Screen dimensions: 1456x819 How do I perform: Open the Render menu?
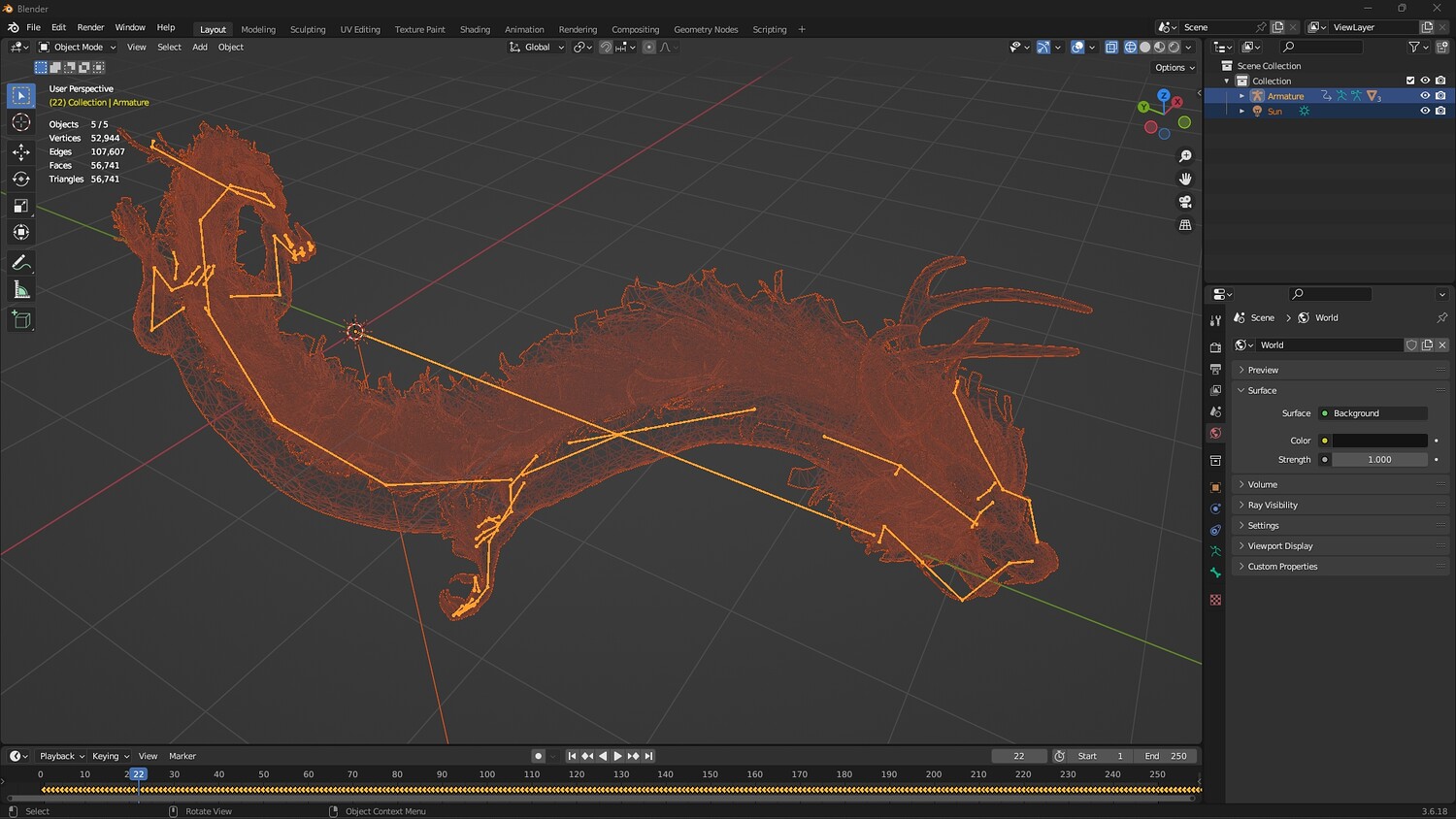coord(90,27)
